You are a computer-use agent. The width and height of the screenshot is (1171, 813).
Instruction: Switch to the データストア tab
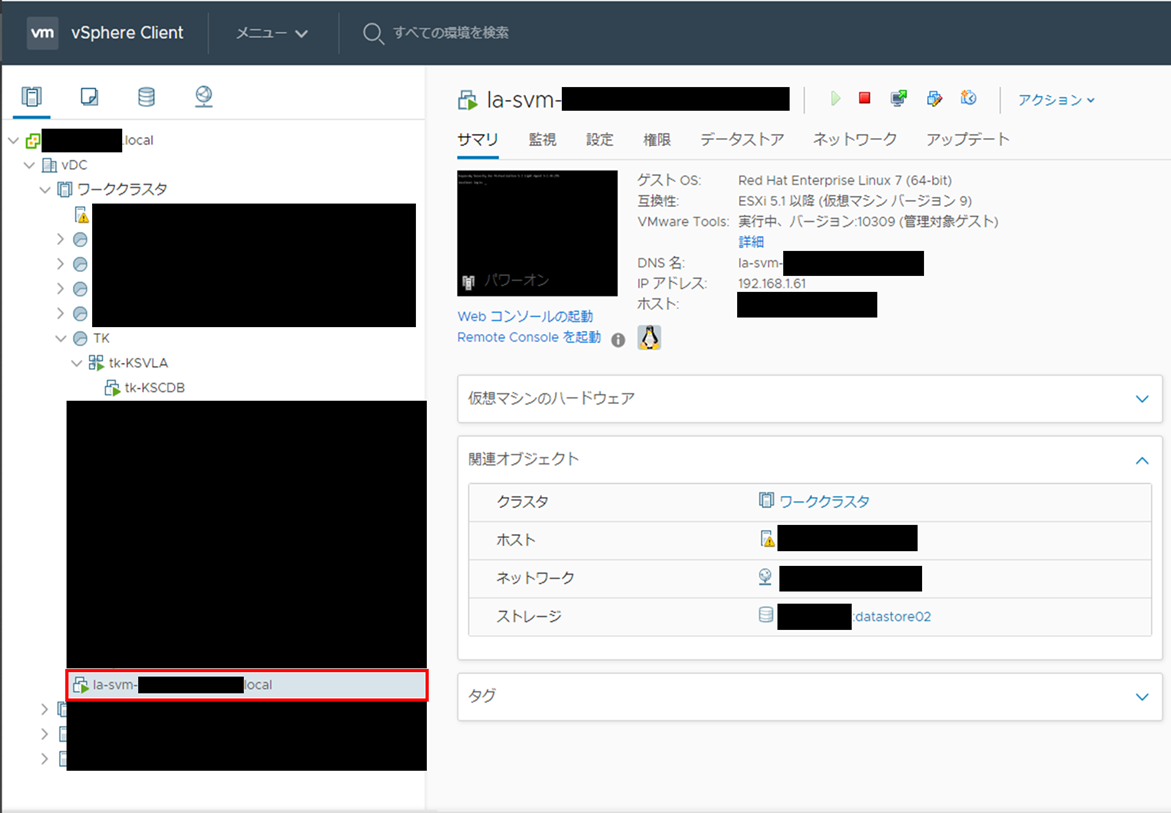pyautogui.click(x=742, y=140)
